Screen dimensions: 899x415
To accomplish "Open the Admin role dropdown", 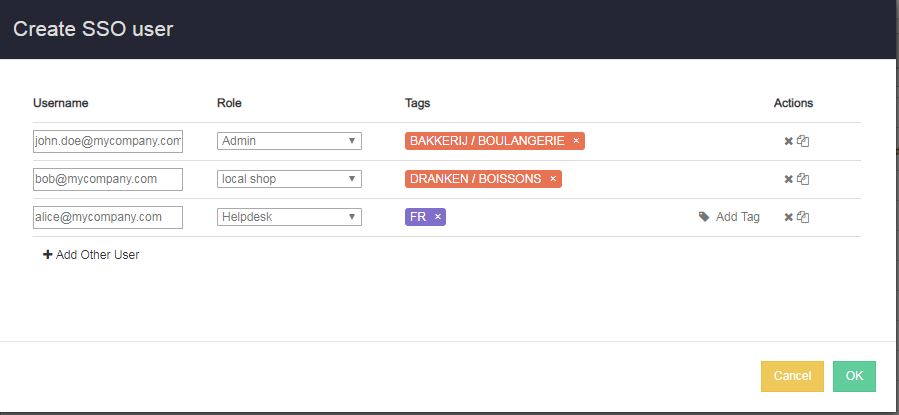I will 289,141.
